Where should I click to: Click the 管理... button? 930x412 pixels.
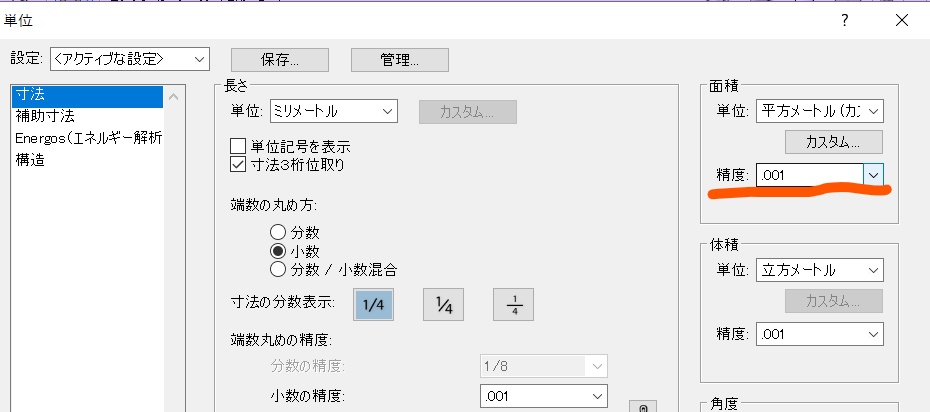[399, 60]
